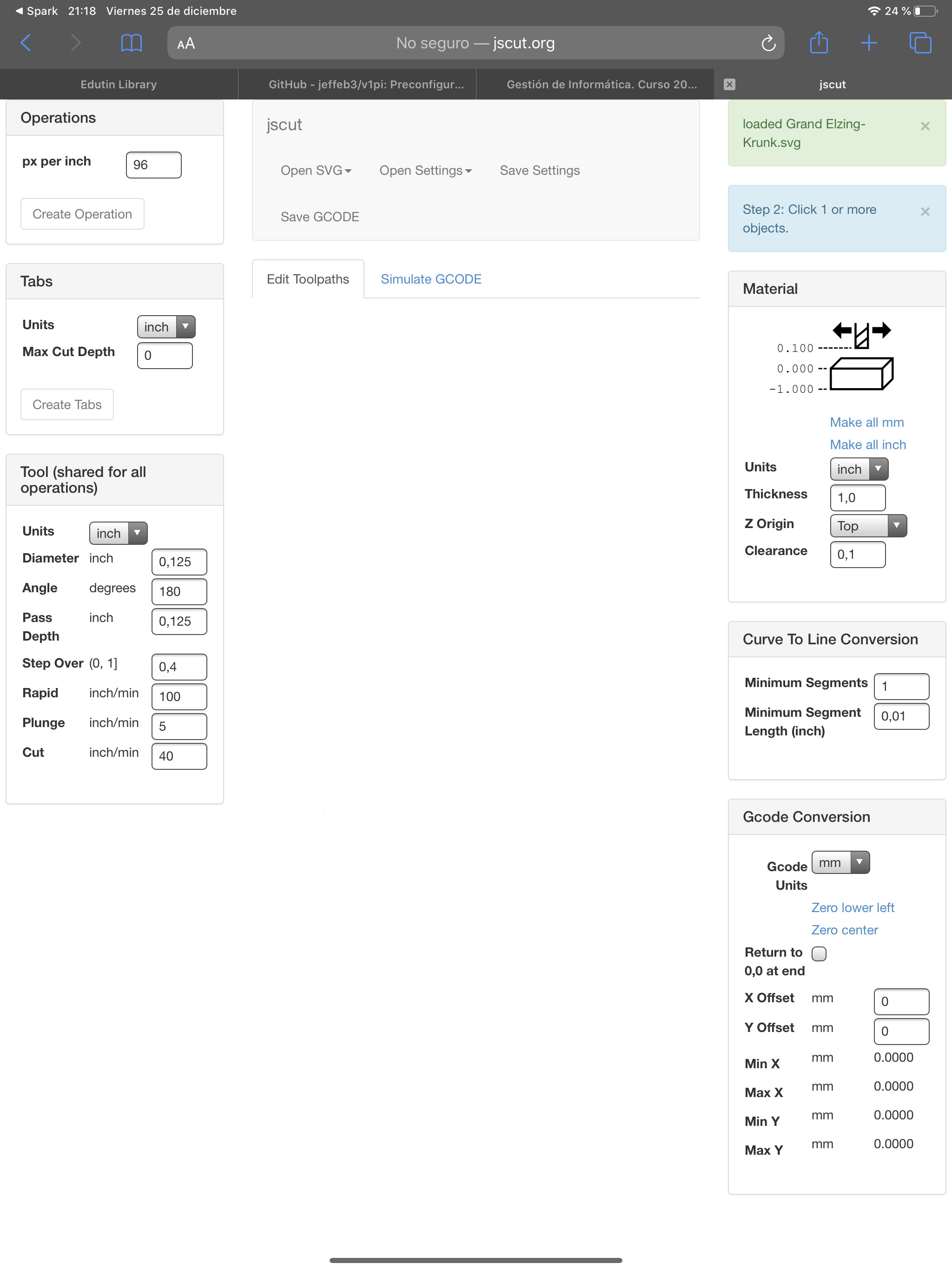Image resolution: width=952 pixels, height=1270 pixels.
Task: Focus the Step Over field
Action: coord(179,667)
